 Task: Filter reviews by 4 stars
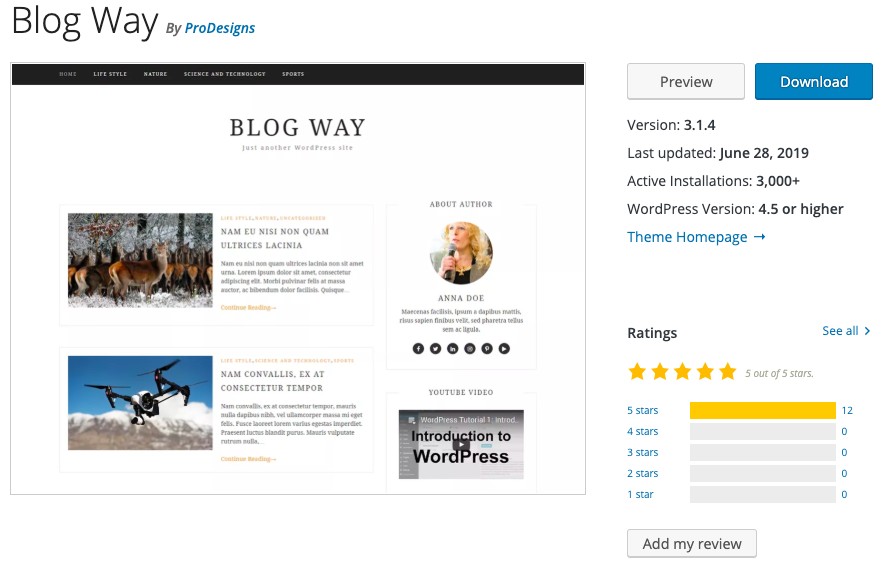tap(642, 431)
